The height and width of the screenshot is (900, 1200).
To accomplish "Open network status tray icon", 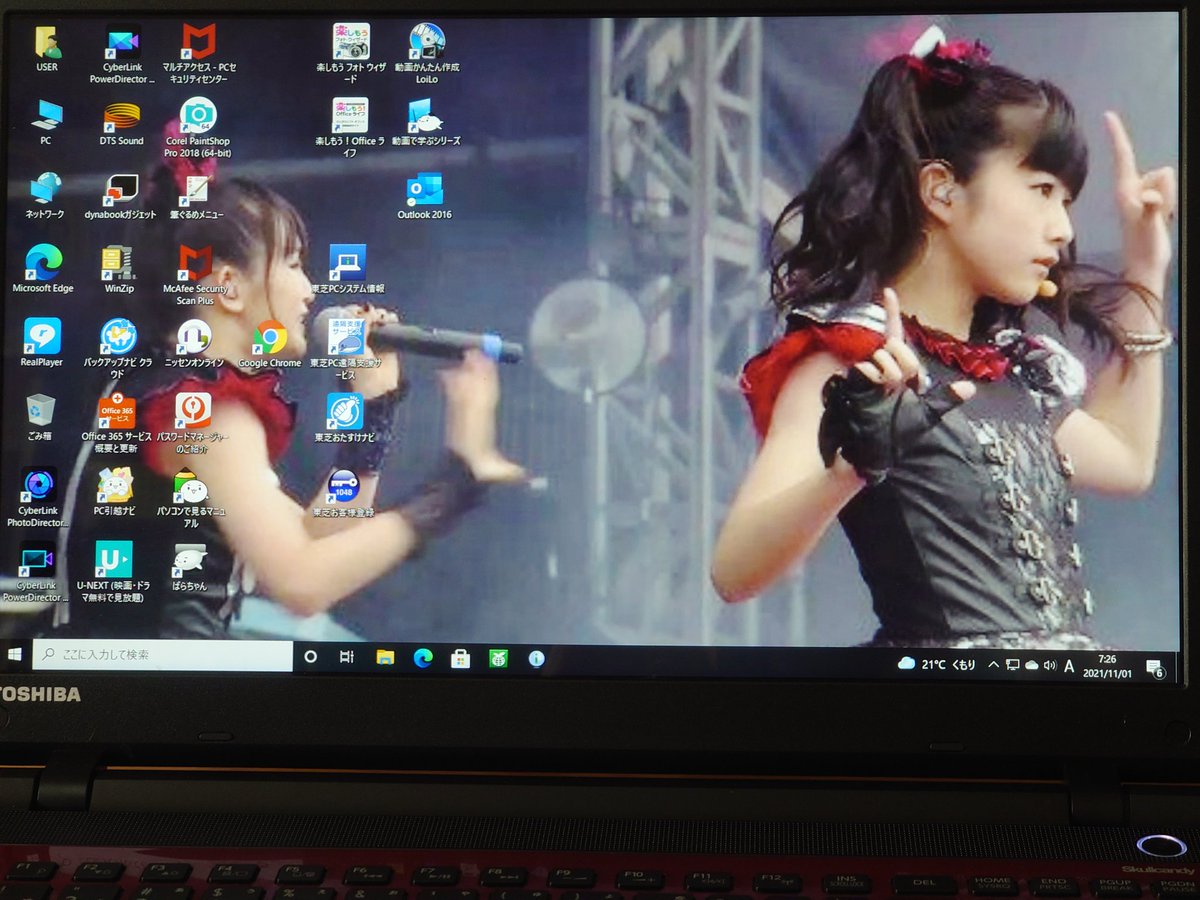I will click(1012, 665).
